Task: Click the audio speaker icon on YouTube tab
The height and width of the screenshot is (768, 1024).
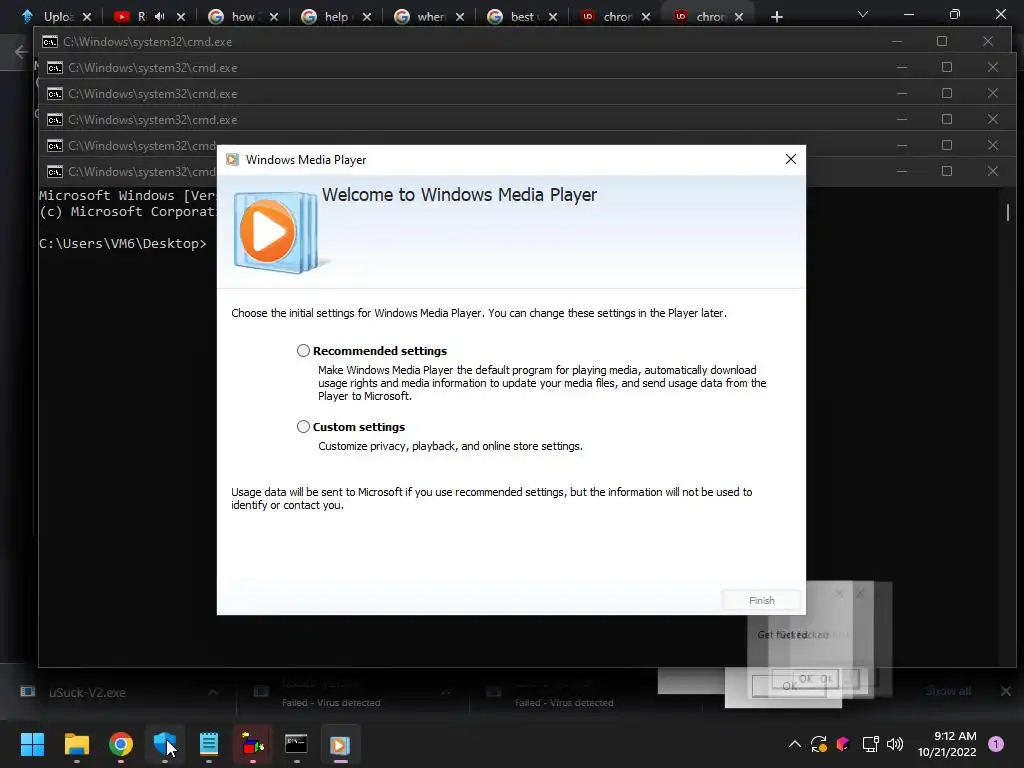Action: (x=159, y=16)
